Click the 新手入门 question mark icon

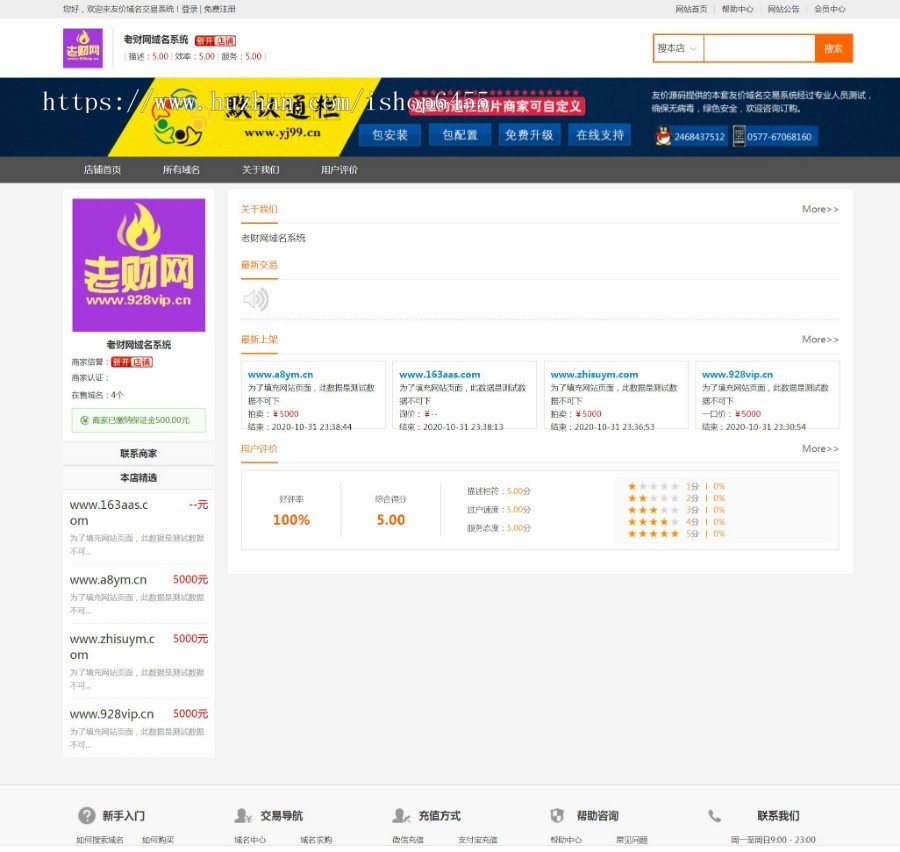(89, 815)
